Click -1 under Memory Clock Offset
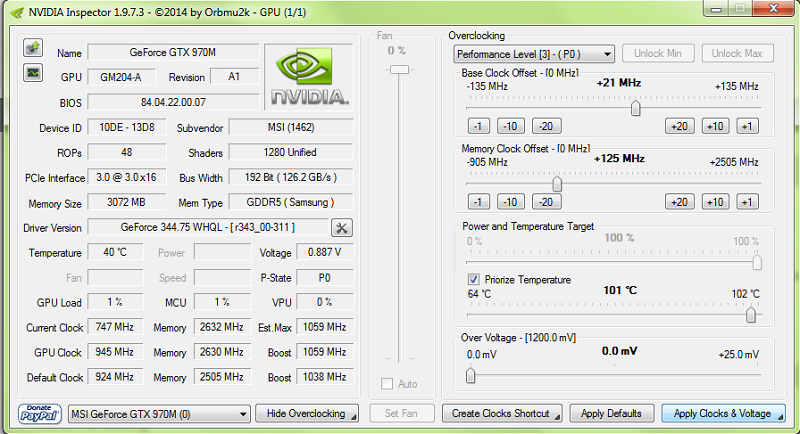The height and width of the screenshot is (434, 800). pos(478,202)
